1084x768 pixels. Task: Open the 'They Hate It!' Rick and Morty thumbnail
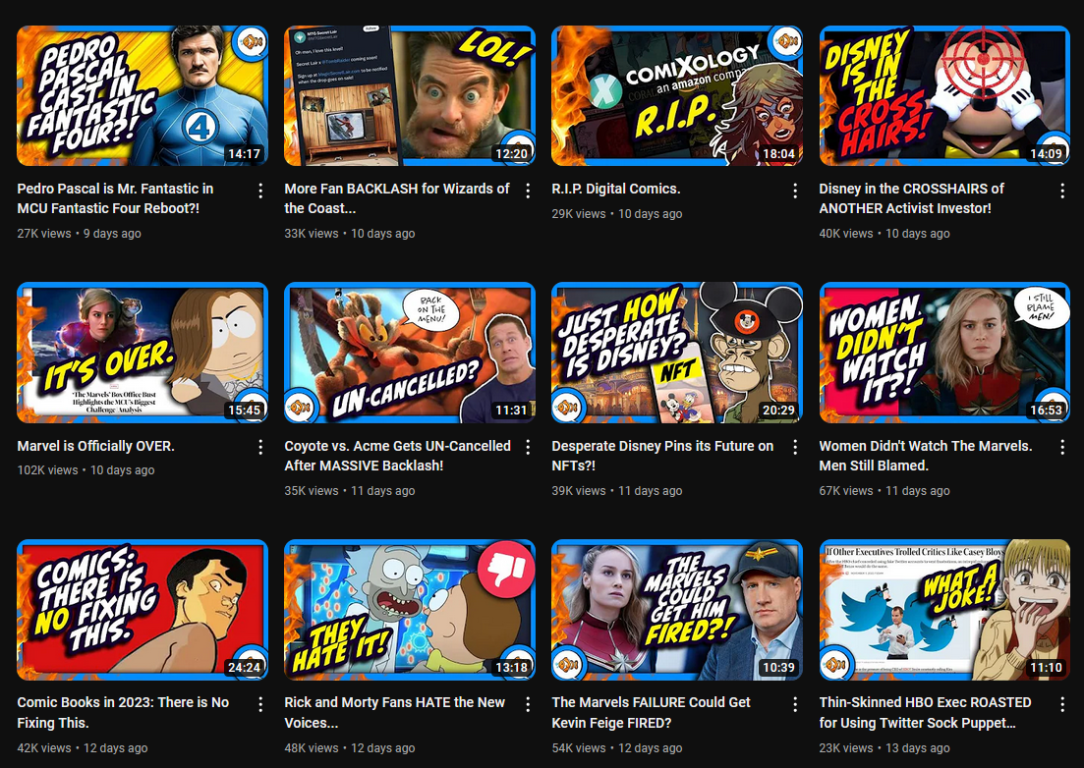409,610
